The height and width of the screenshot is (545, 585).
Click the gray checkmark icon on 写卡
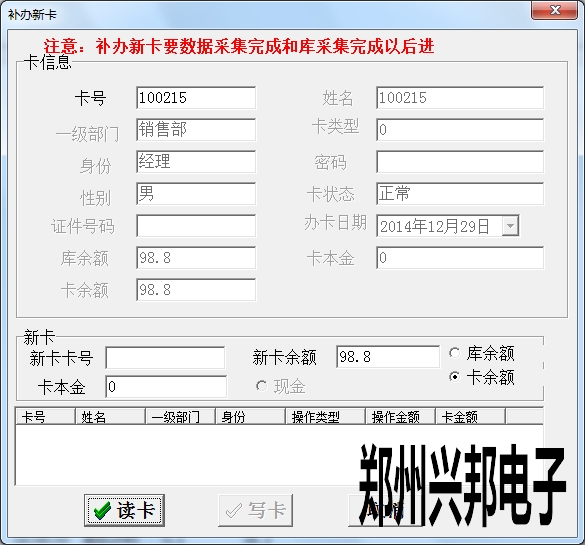click(234, 511)
